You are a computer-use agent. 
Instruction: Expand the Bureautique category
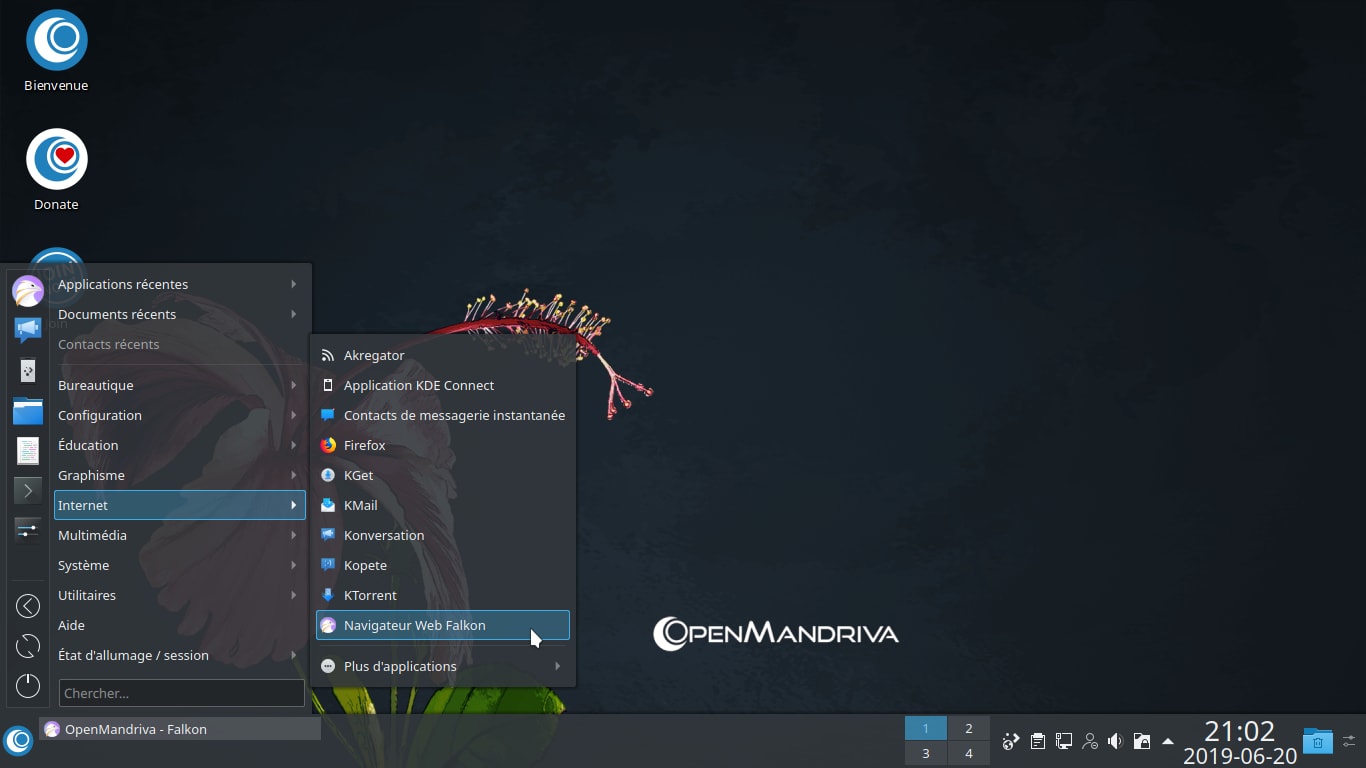pos(180,385)
